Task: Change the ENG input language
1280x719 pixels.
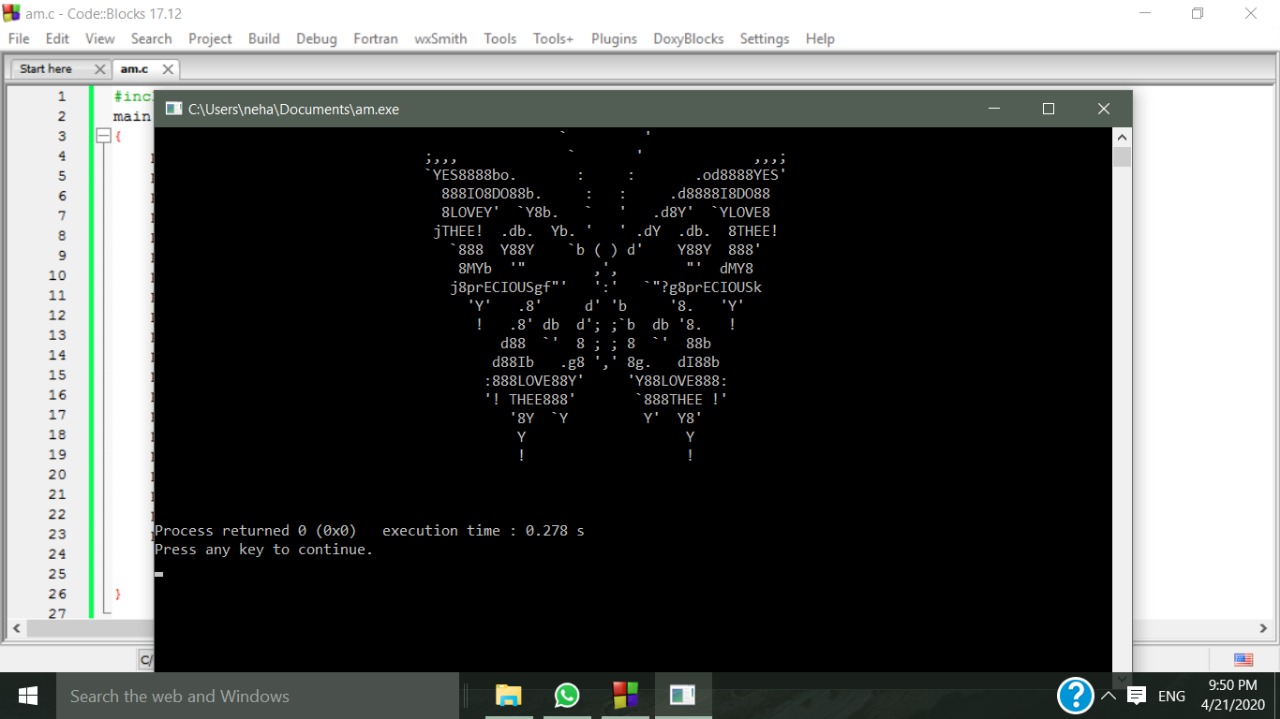Action: 1172,696
